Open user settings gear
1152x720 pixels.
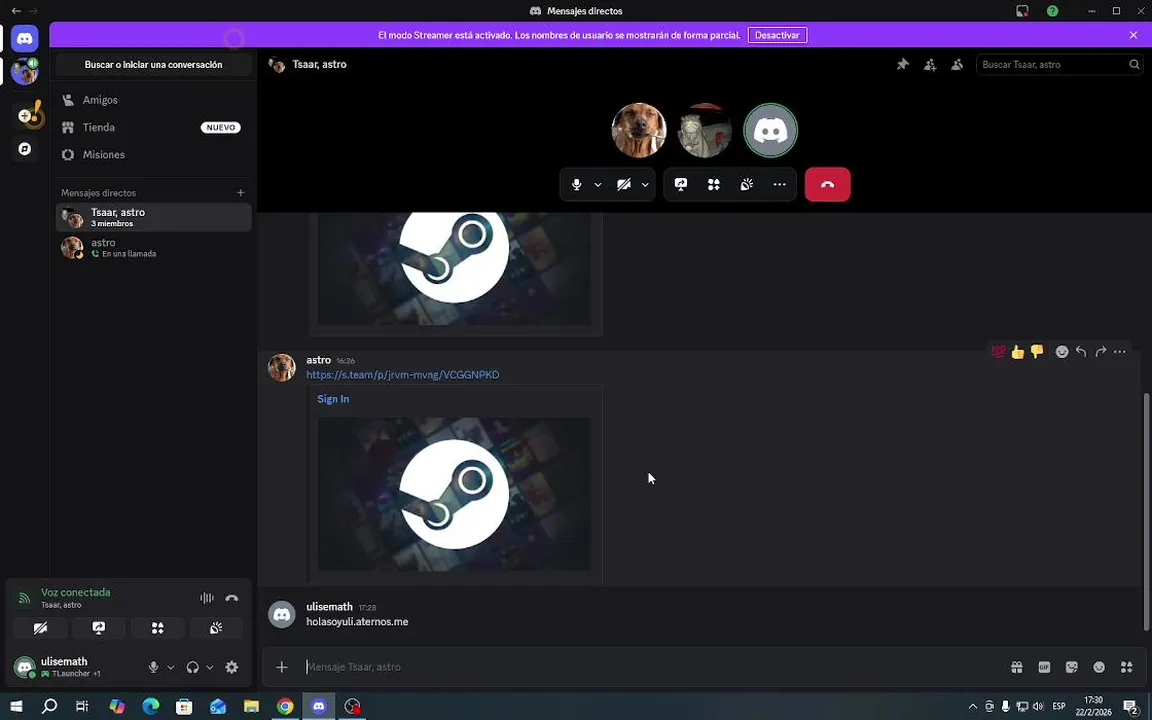tap(231, 667)
